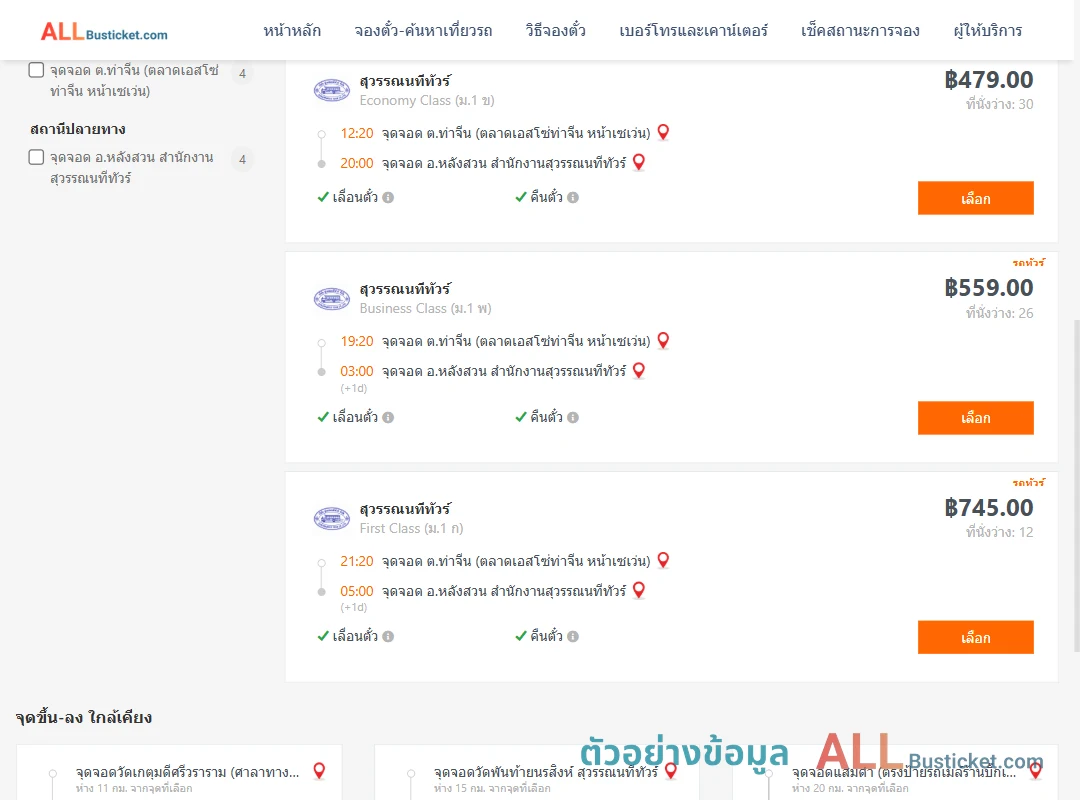Show เลื่อนตั๋ว info icon in ฿479.00 card
Viewport: 1080px width, 800px height.
[x=388, y=198]
